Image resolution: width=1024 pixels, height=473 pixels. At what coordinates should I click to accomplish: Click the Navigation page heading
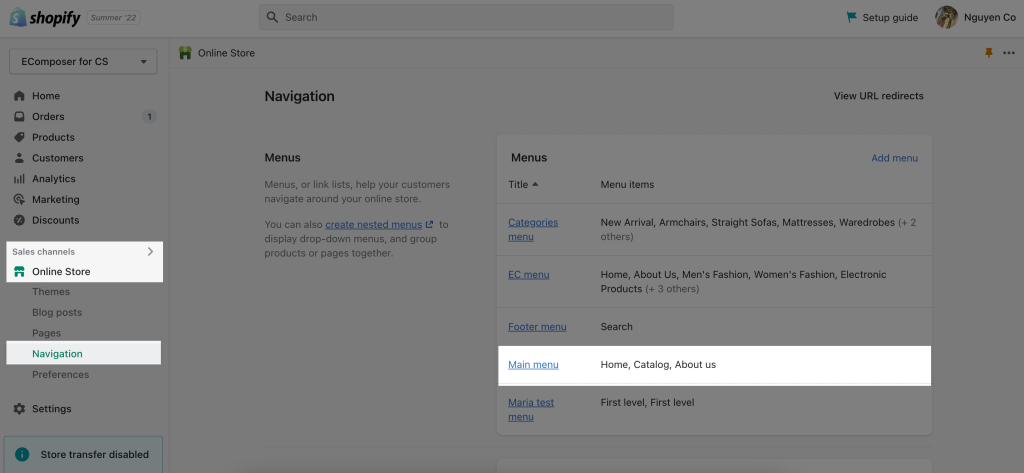tap(299, 97)
